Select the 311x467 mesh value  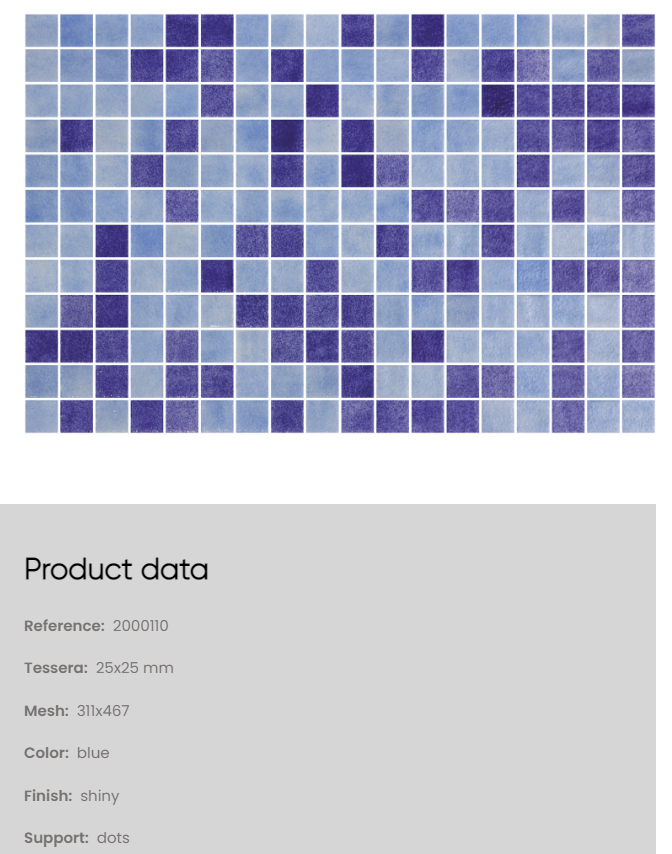(x=103, y=711)
